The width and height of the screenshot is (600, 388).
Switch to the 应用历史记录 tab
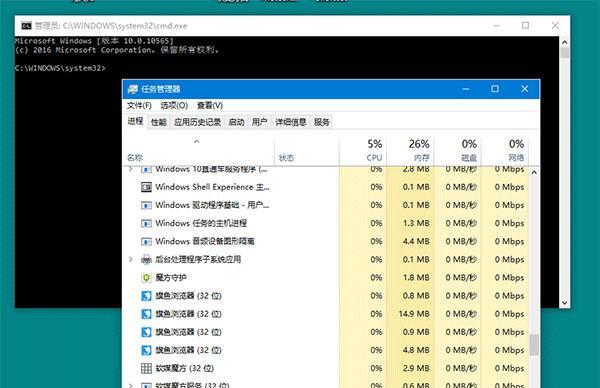(197, 122)
